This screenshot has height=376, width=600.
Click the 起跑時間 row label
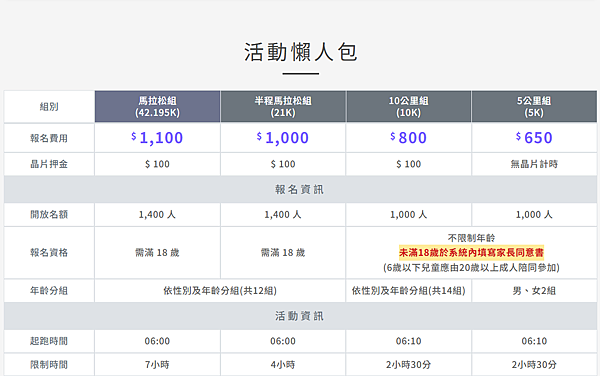(x=49, y=341)
